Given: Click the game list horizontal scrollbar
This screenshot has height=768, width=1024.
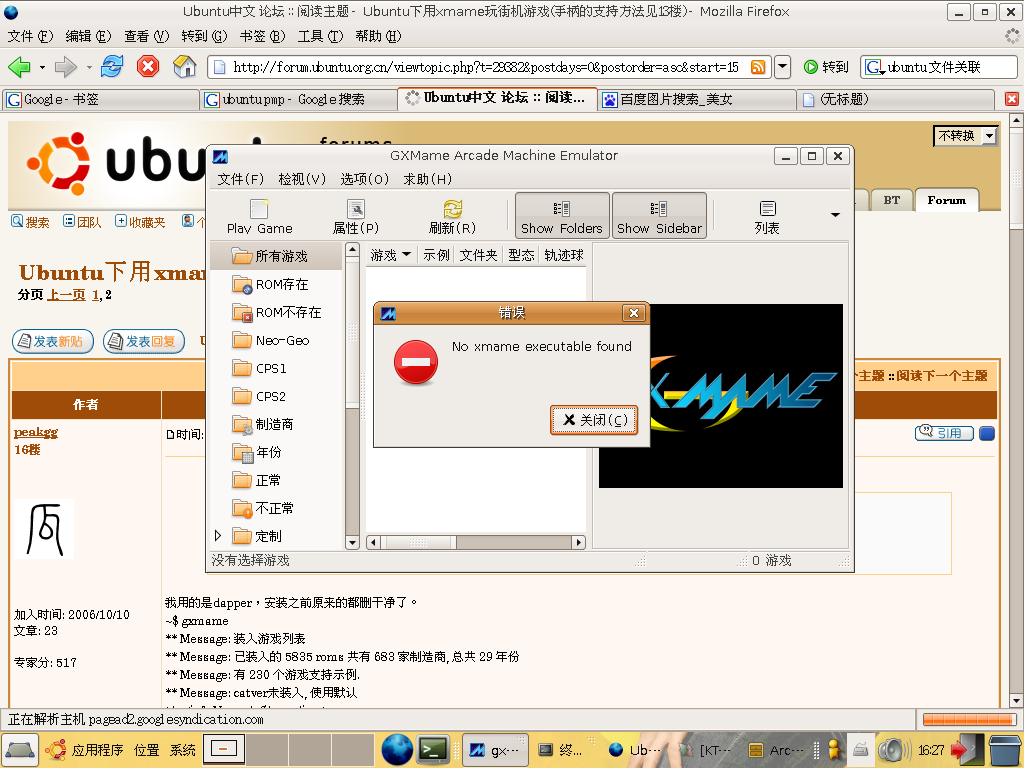Looking at the screenshot, I should 475,542.
